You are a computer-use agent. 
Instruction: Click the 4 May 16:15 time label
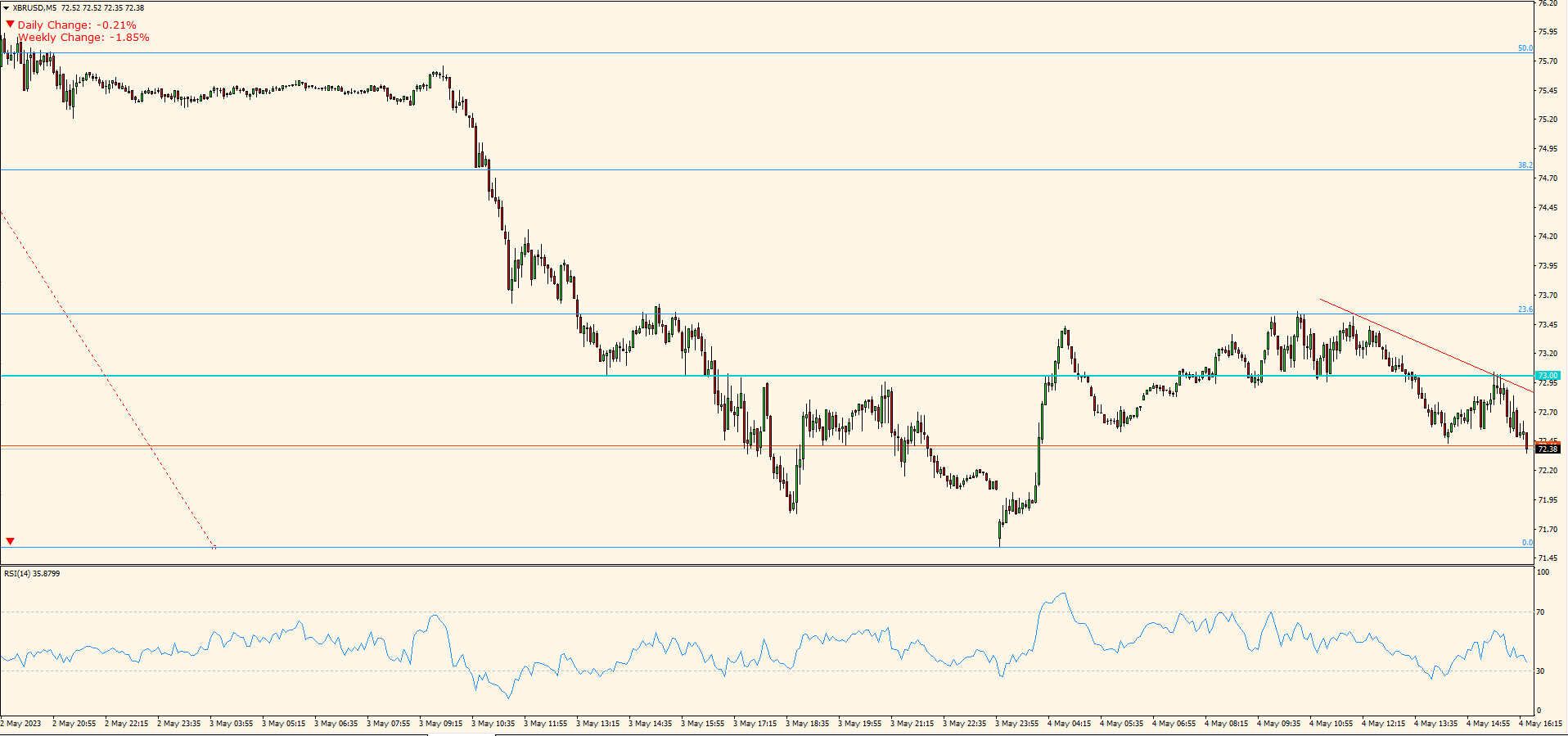click(x=1541, y=724)
